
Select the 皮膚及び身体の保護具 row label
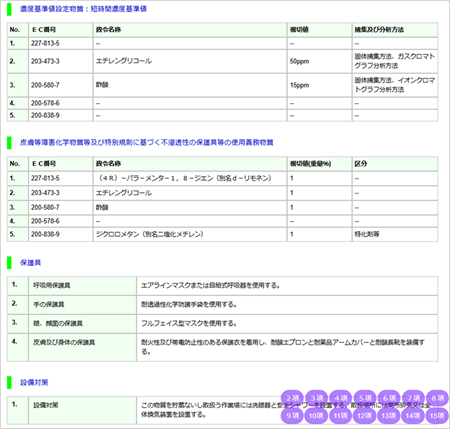tap(82, 348)
